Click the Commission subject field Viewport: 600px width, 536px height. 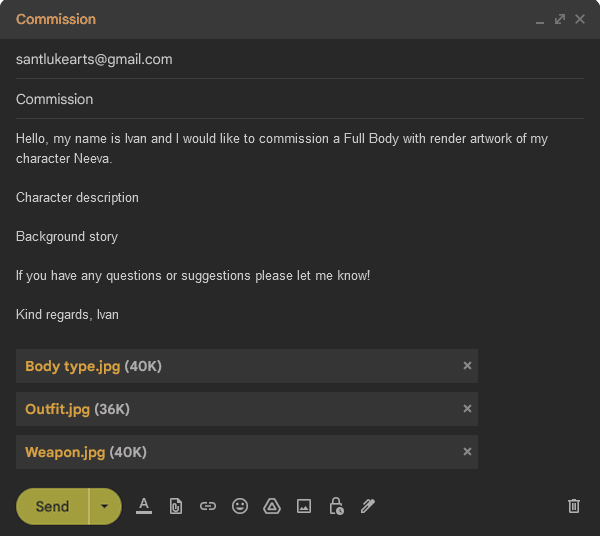pyautogui.click(x=300, y=99)
